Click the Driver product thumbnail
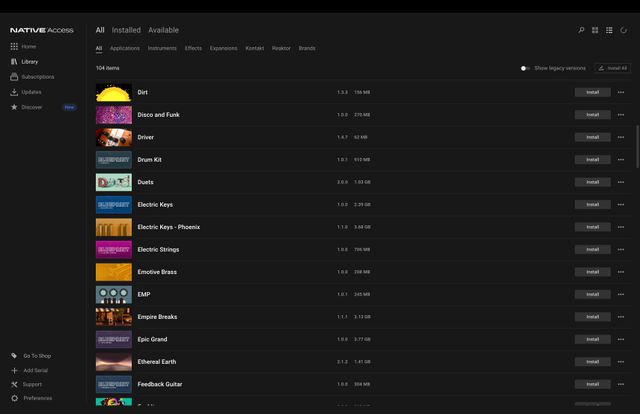 pos(114,137)
